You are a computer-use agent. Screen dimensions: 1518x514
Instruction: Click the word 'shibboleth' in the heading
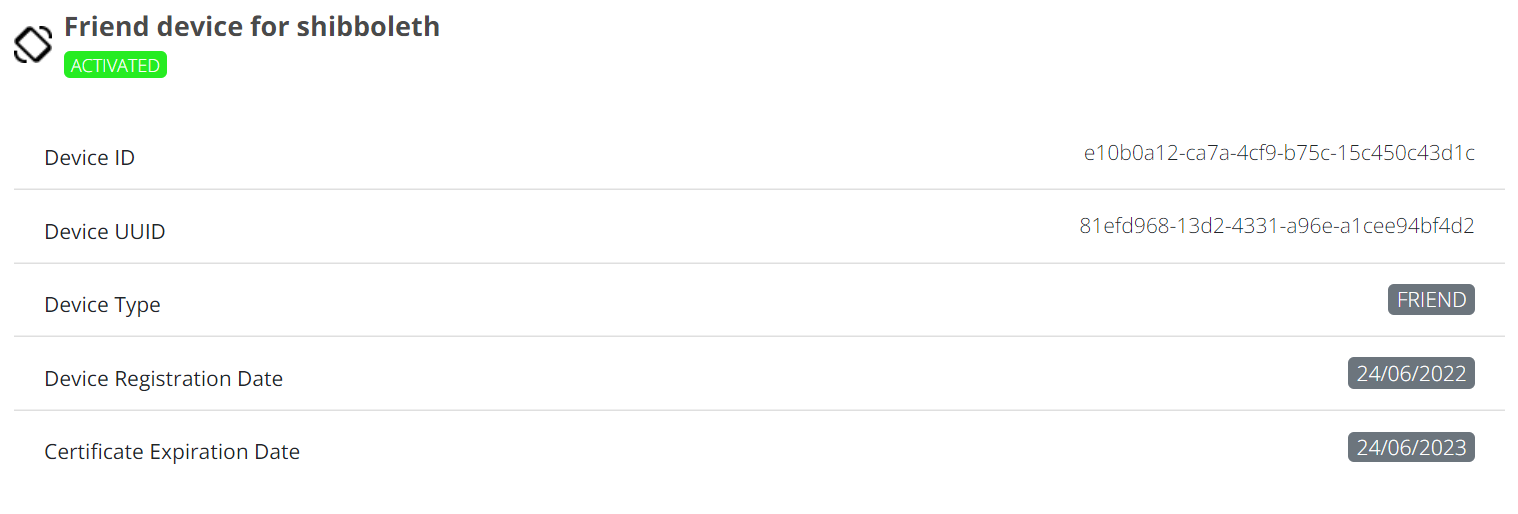[370, 26]
